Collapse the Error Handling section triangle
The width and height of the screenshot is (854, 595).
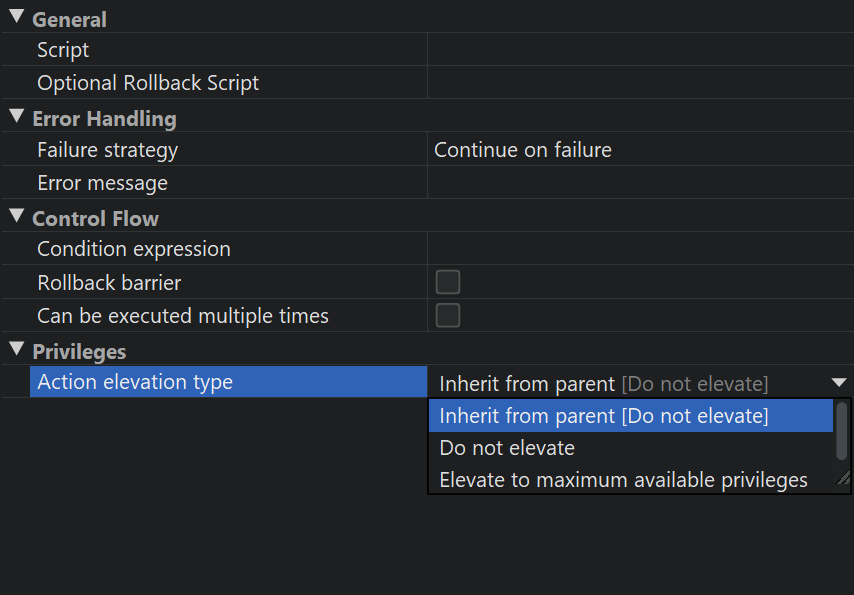click(16, 116)
